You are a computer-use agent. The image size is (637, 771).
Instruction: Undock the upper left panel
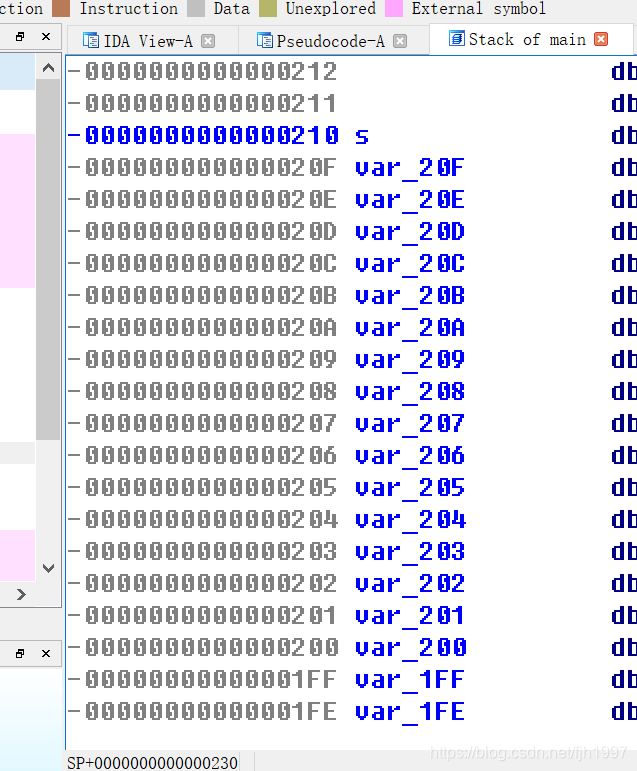pos(20,36)
